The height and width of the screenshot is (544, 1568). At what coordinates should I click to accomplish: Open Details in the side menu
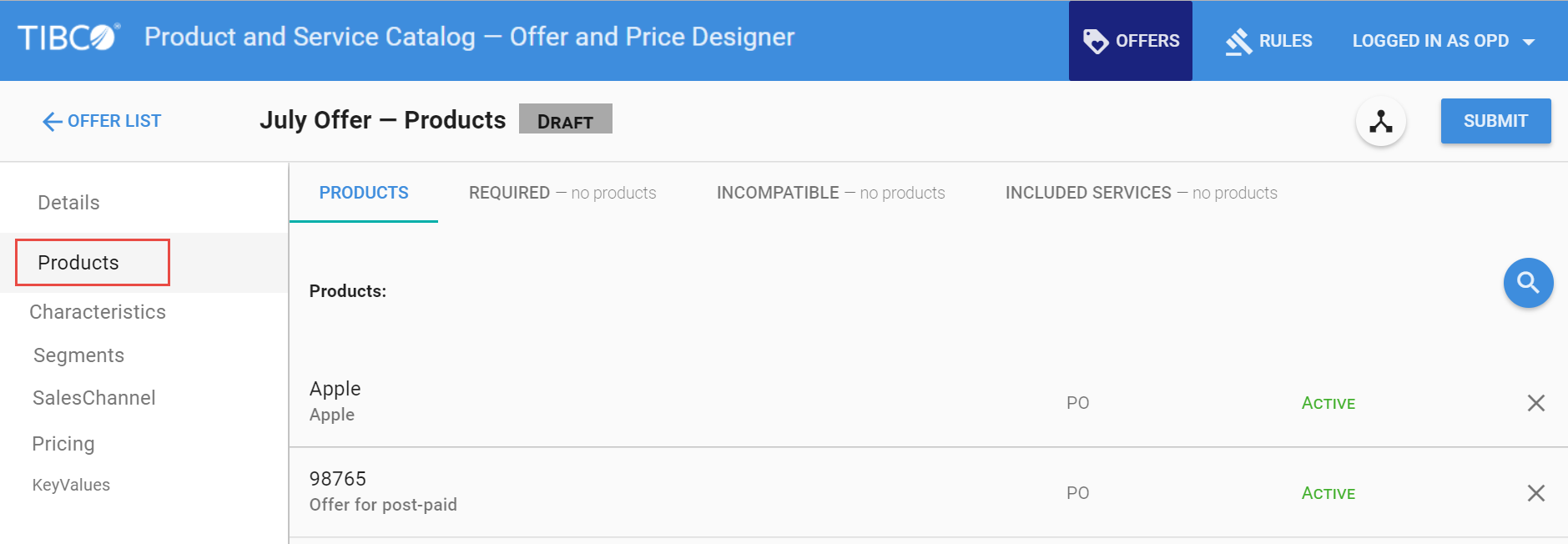click(68, 203)
